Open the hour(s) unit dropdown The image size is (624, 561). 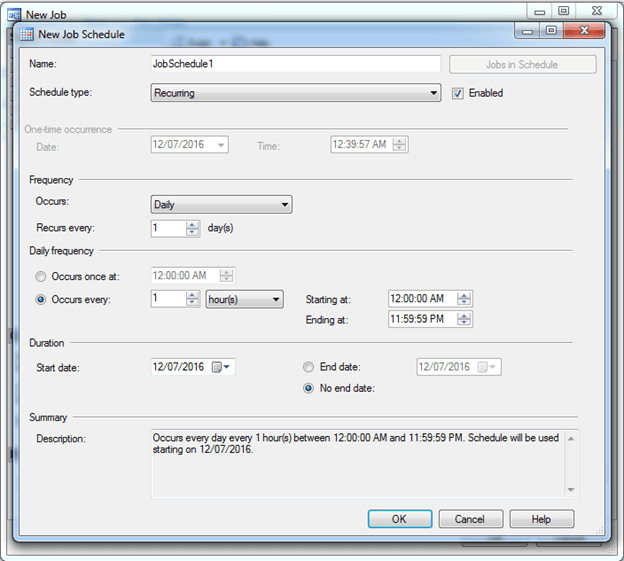coord(244,299)
